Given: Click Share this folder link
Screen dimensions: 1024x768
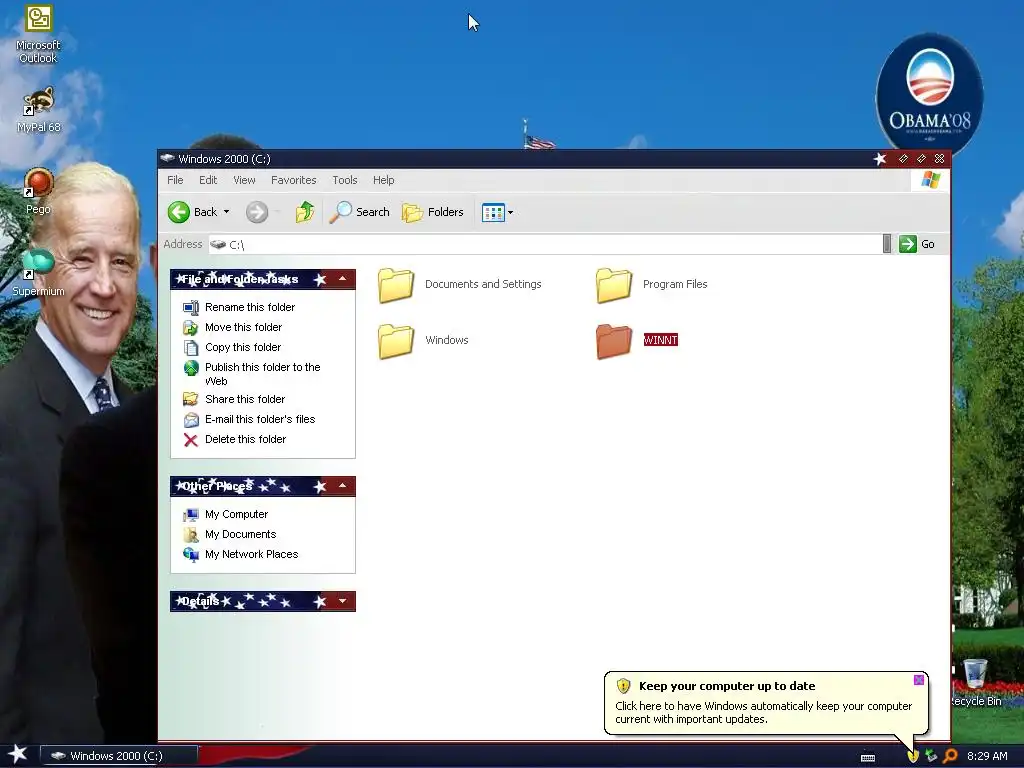Looking at the screenshot, I should 245,399.
